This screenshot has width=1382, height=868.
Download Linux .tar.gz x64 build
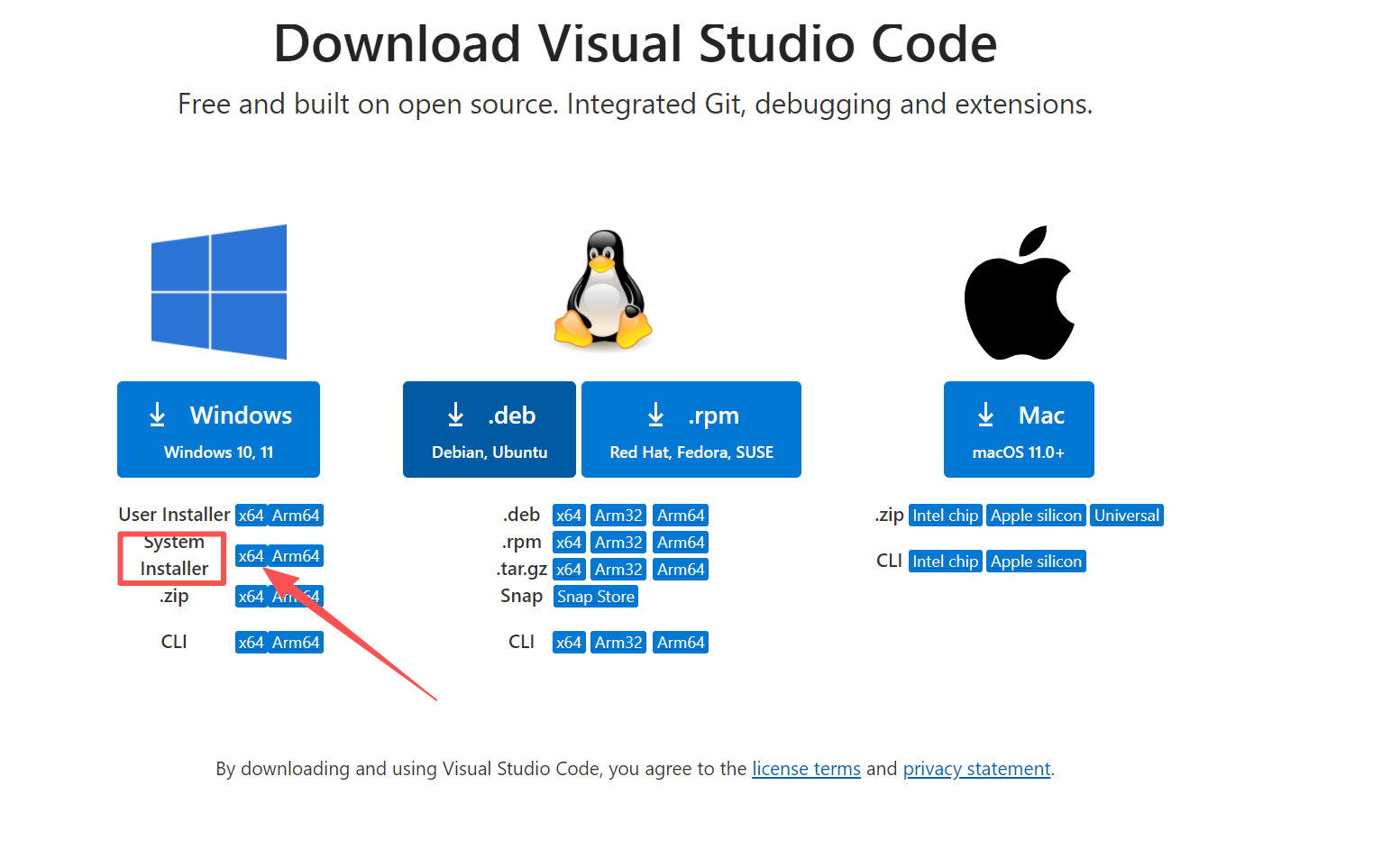pos(569,570)
